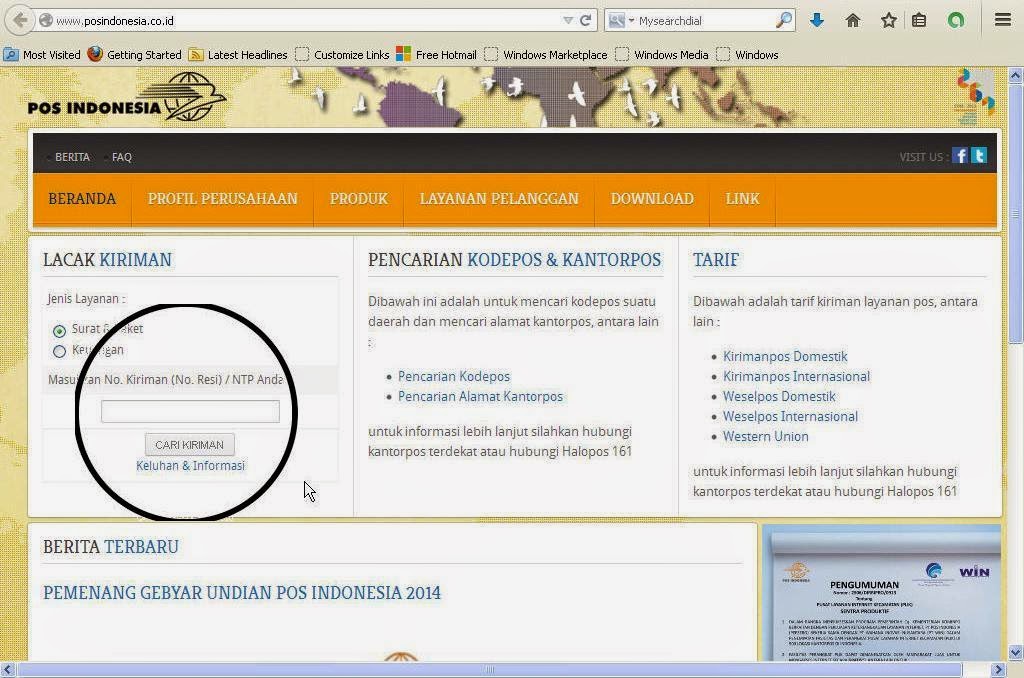
Task: Select the Keuangan radio button
Action: [x=59, y=351]
